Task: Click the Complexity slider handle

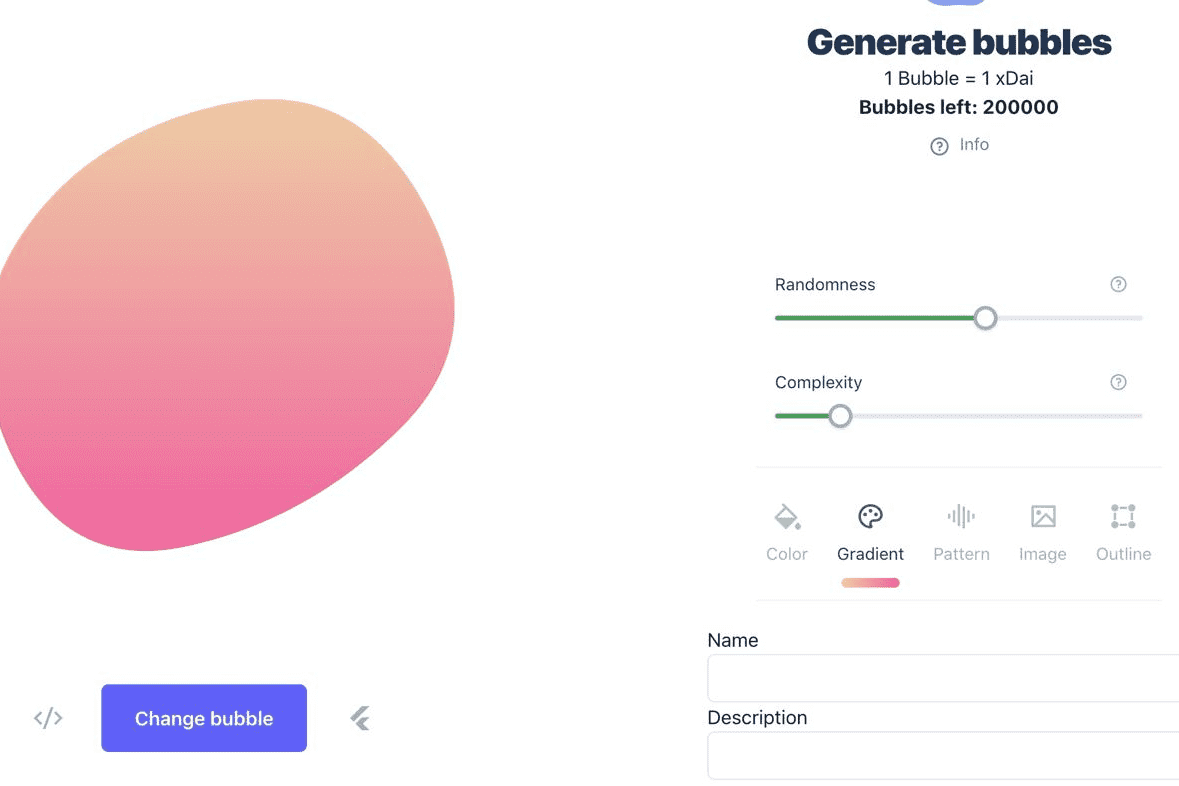Action: pos(840,416)
